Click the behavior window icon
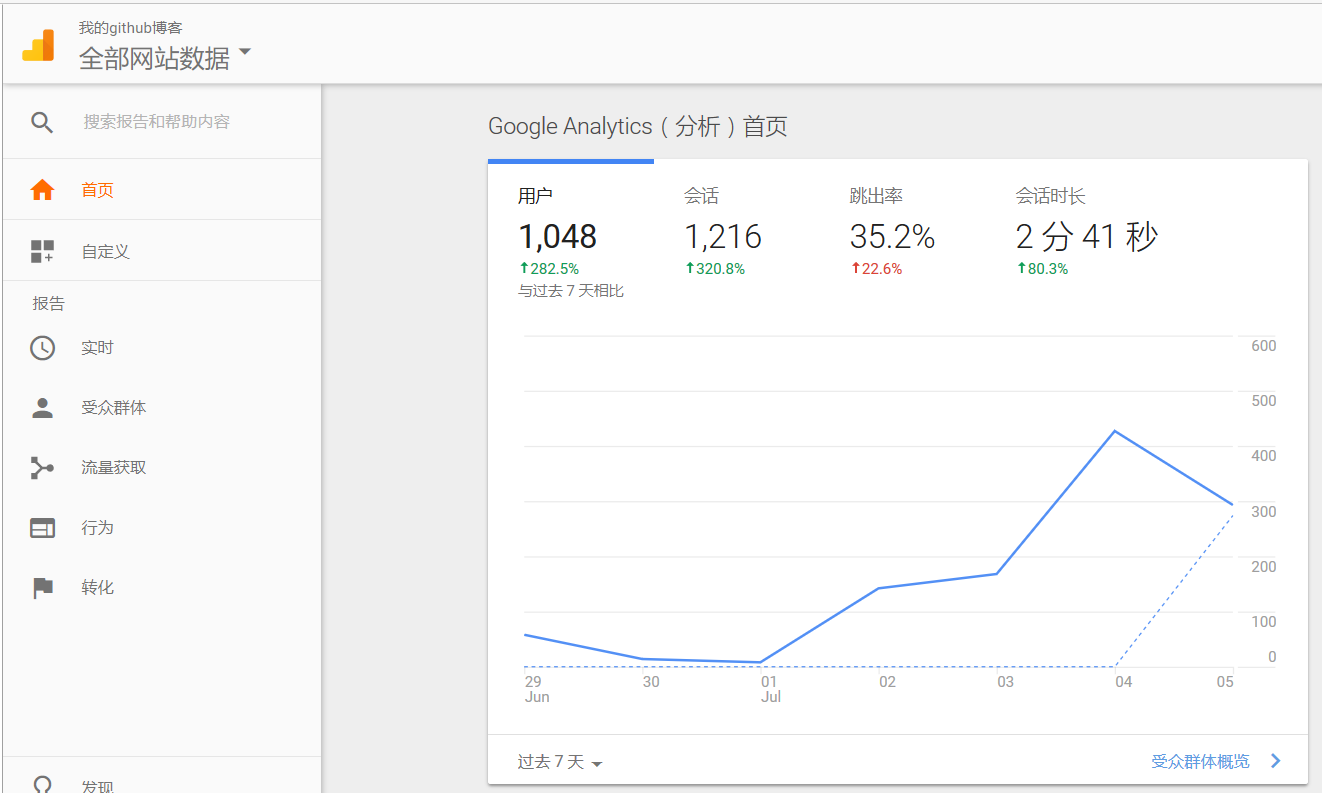The height and width of the screenshot is (793, 1322). click(x=42, y=528)
